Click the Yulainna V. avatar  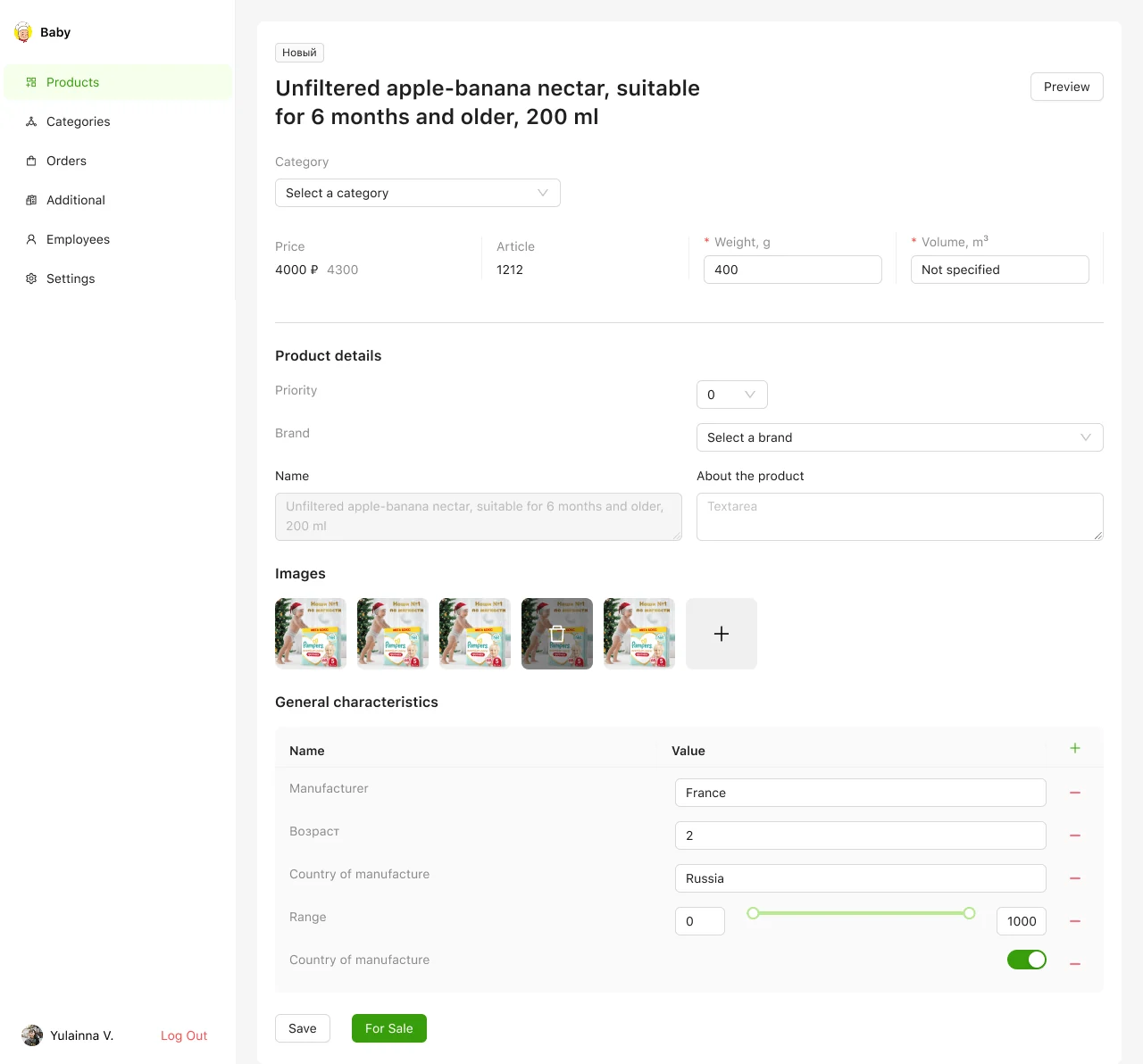pyautogui.click(x=32, y=1035)
